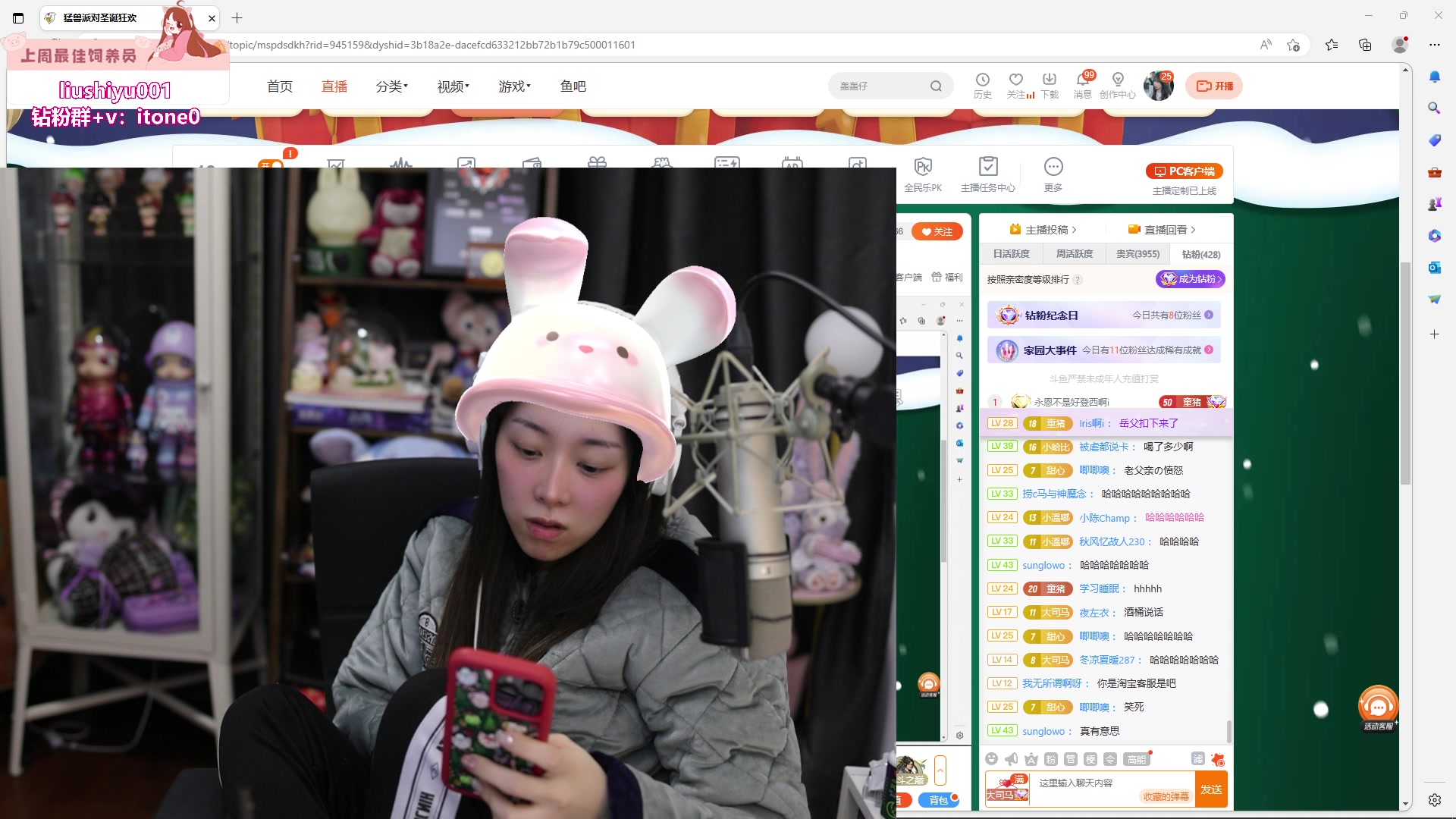Open the user avatar in the header

pos(1158,86)
